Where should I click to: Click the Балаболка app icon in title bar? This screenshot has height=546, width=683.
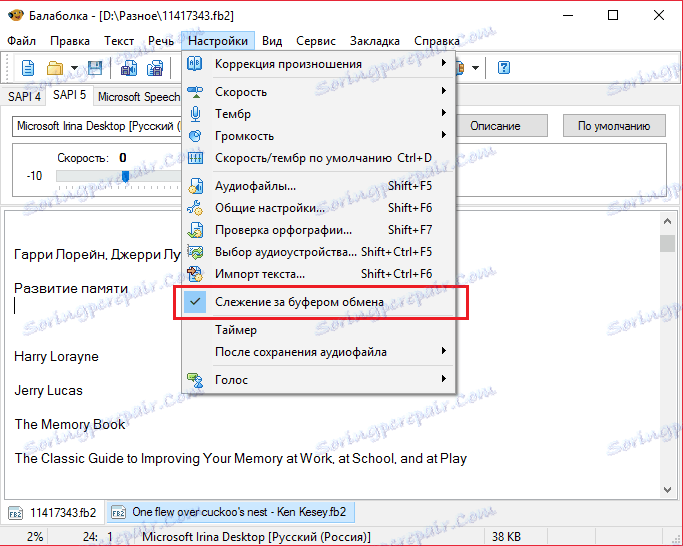16,16
